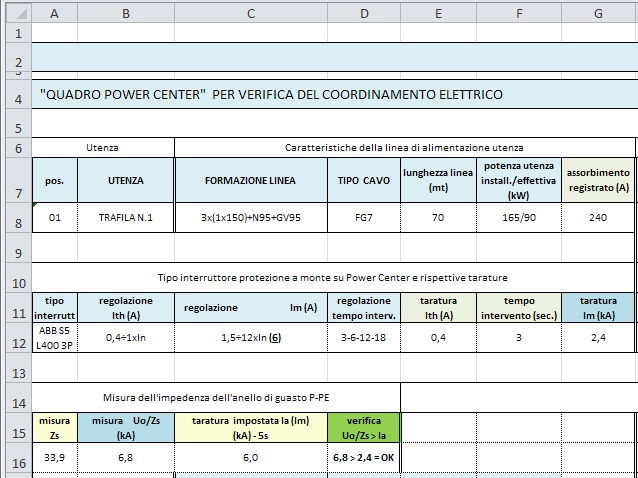Click the column C header
This screenshot has height=478, width=638.
250,12
